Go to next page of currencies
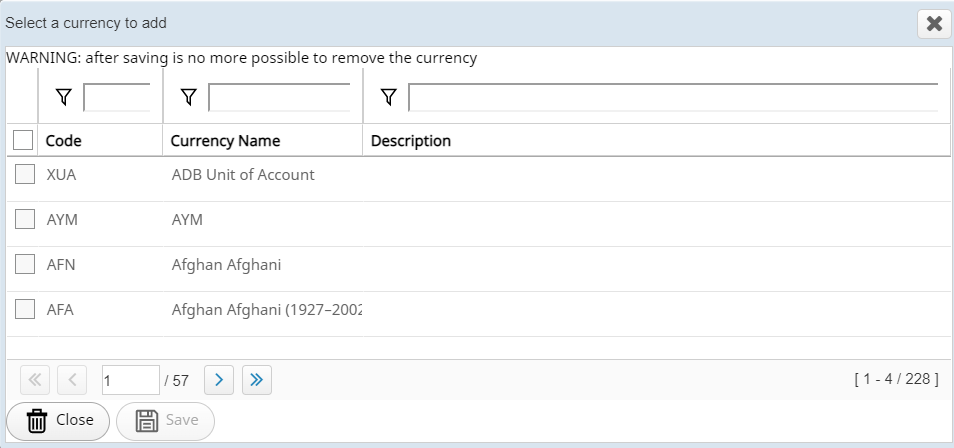This screenshot has height=448, width=954. 219,380
